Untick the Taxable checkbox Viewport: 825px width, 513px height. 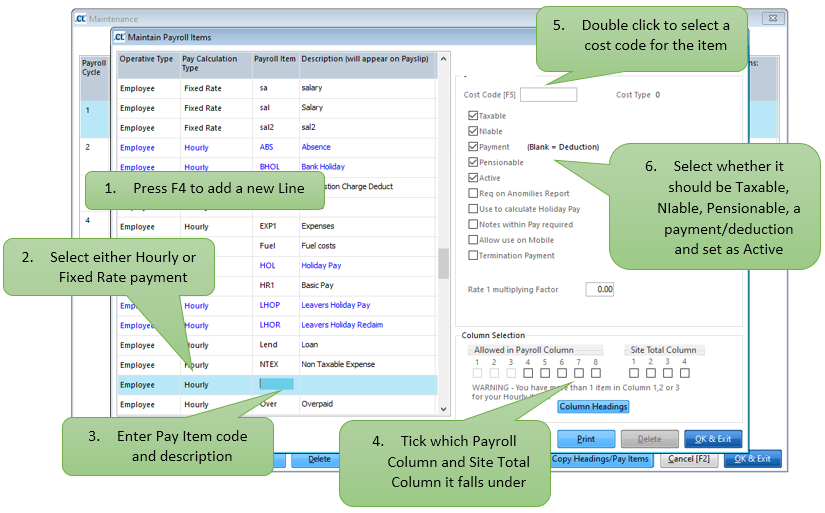[x=473, y=116]
